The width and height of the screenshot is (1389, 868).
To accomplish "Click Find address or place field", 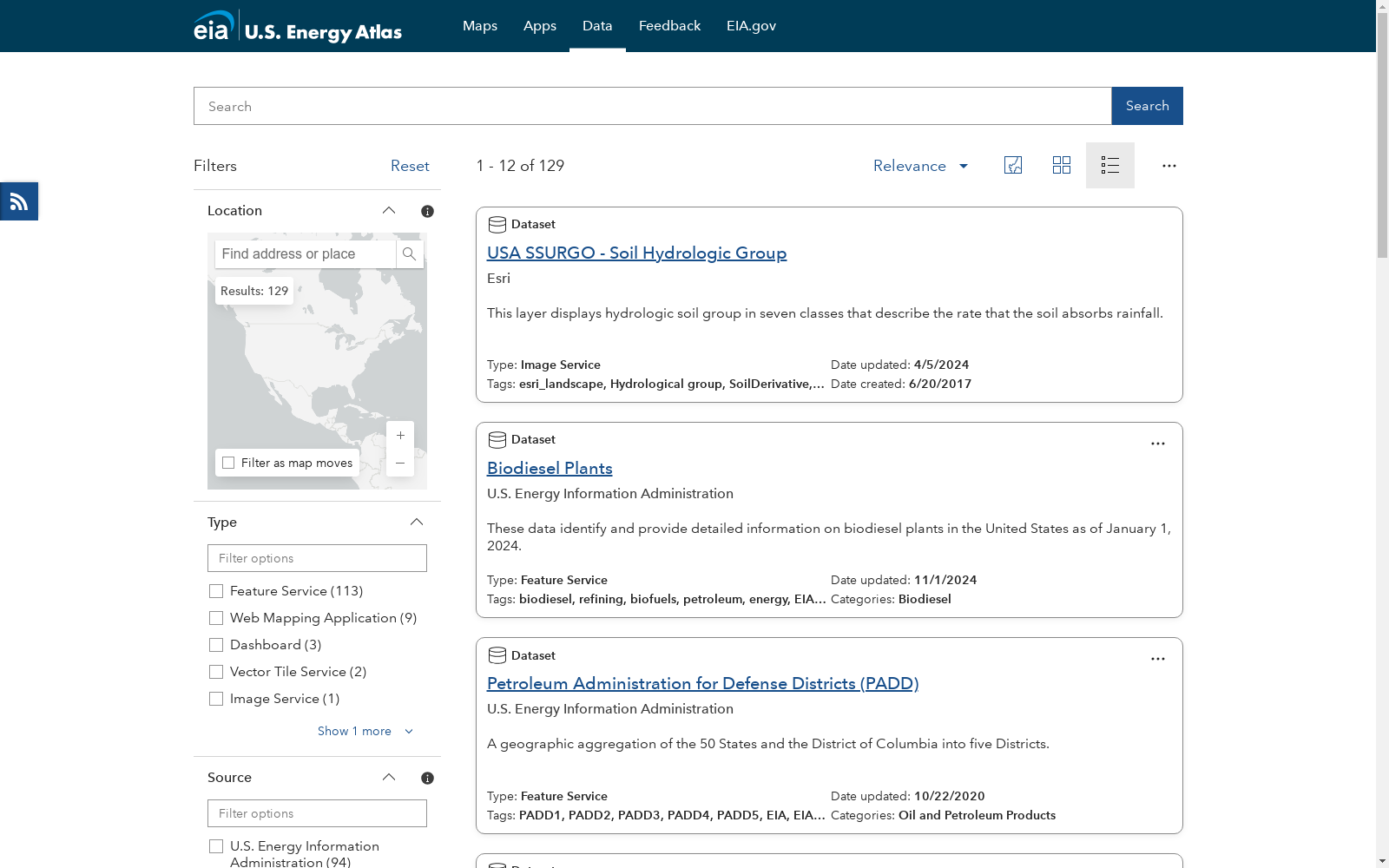I will 306,254.
